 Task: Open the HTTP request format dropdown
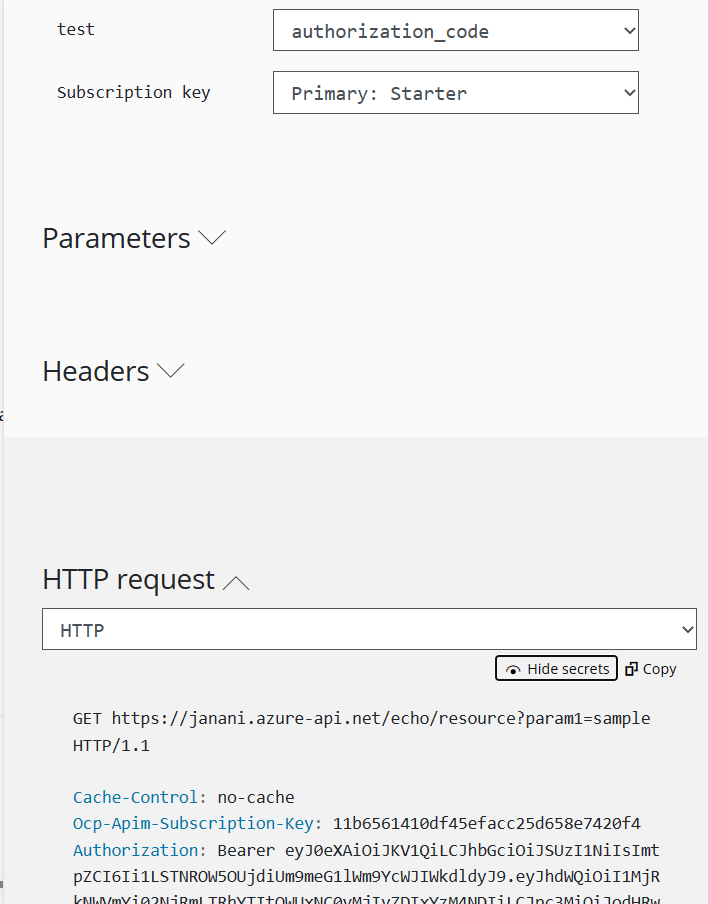coord(368,629)
